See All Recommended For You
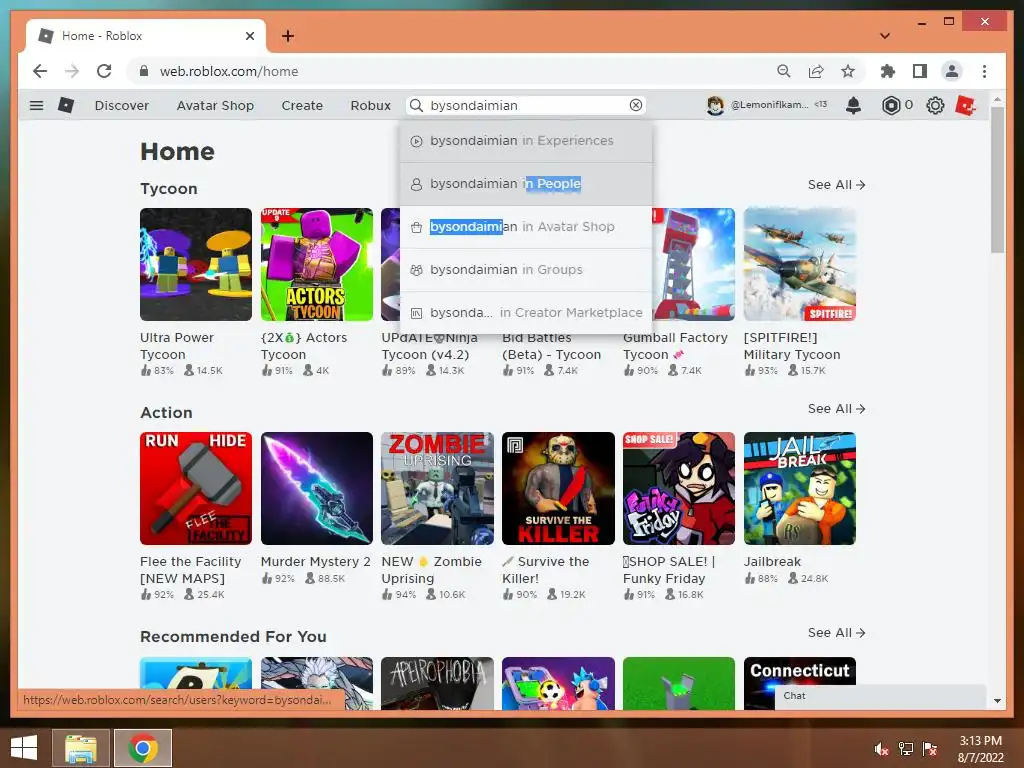The width and height of the screenshot is (1024, 768). [836, 633]
